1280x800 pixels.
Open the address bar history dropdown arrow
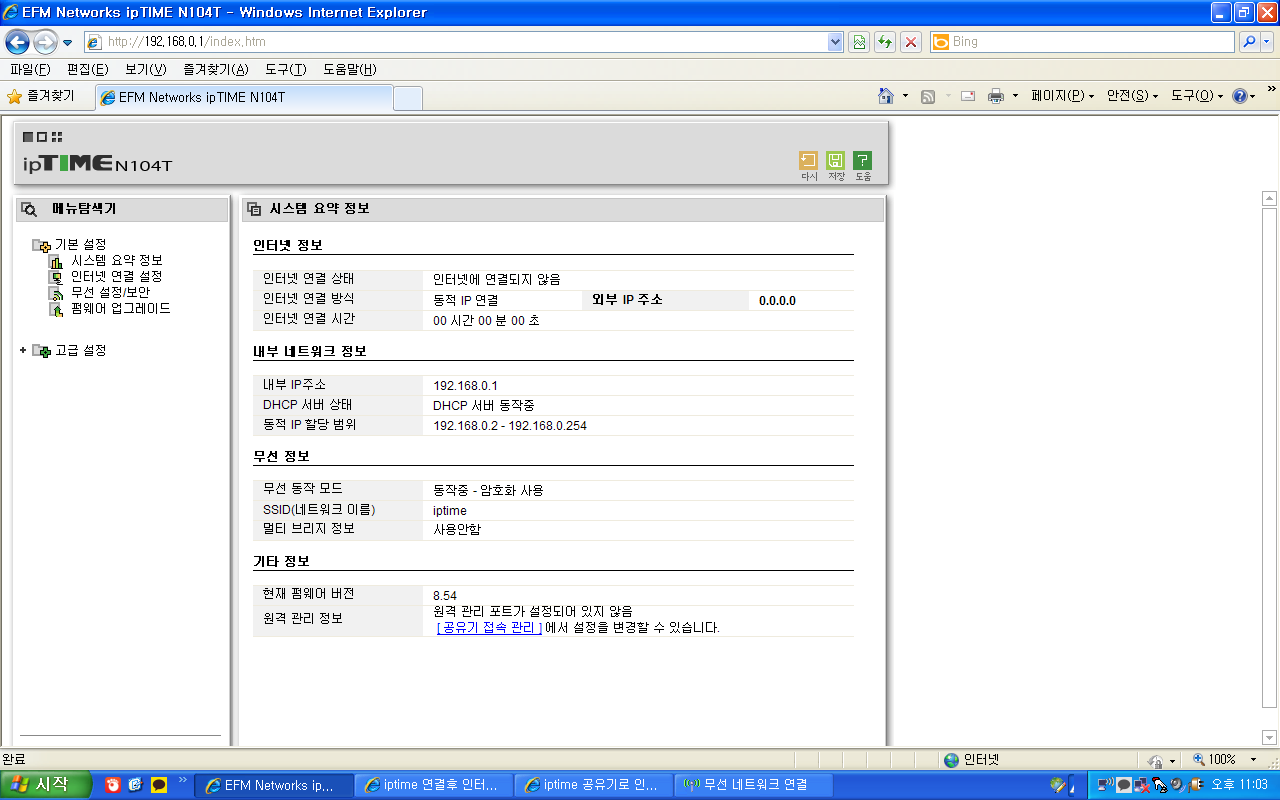click(836, 42)
